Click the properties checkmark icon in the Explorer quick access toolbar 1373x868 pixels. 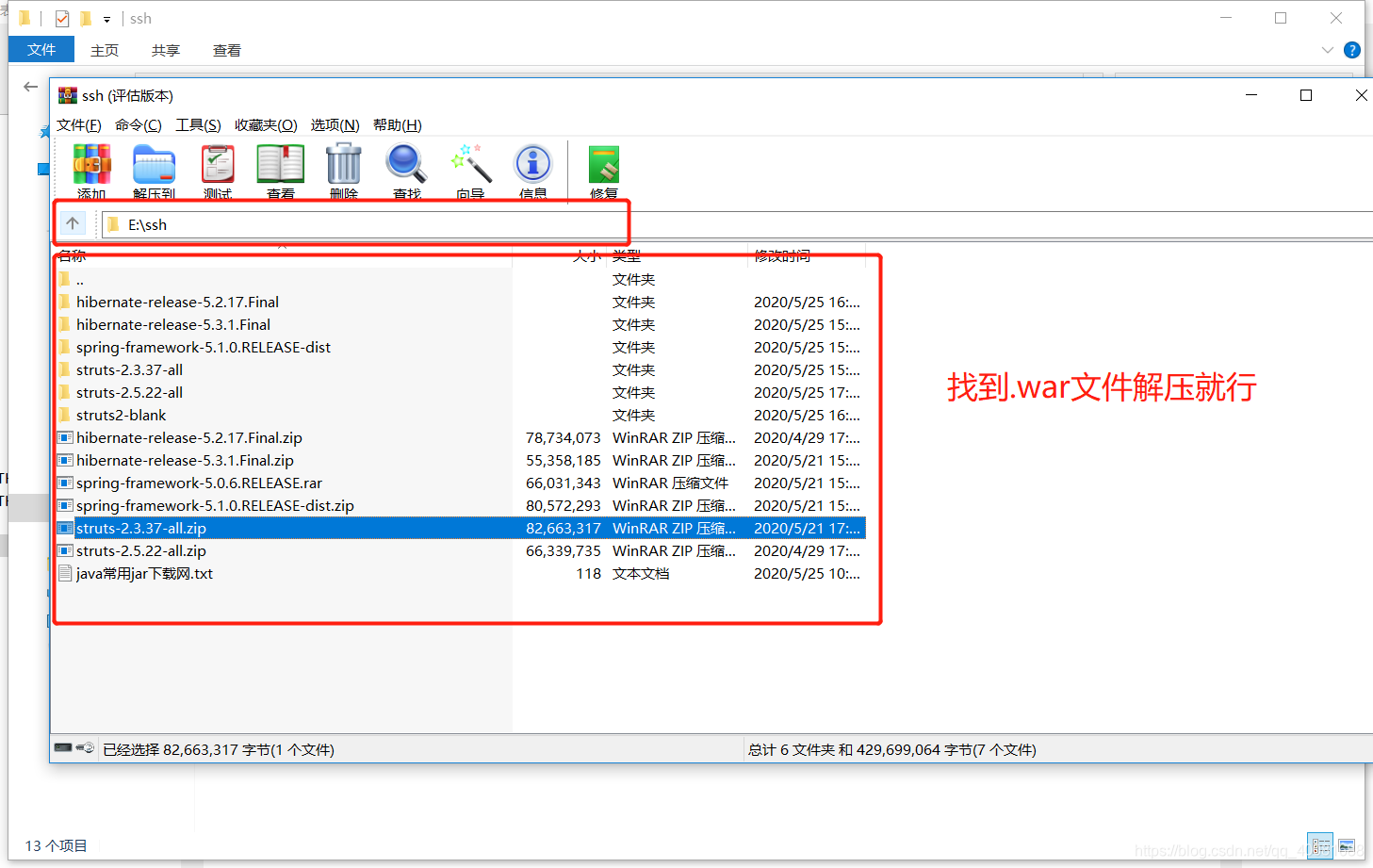[62, 19]
